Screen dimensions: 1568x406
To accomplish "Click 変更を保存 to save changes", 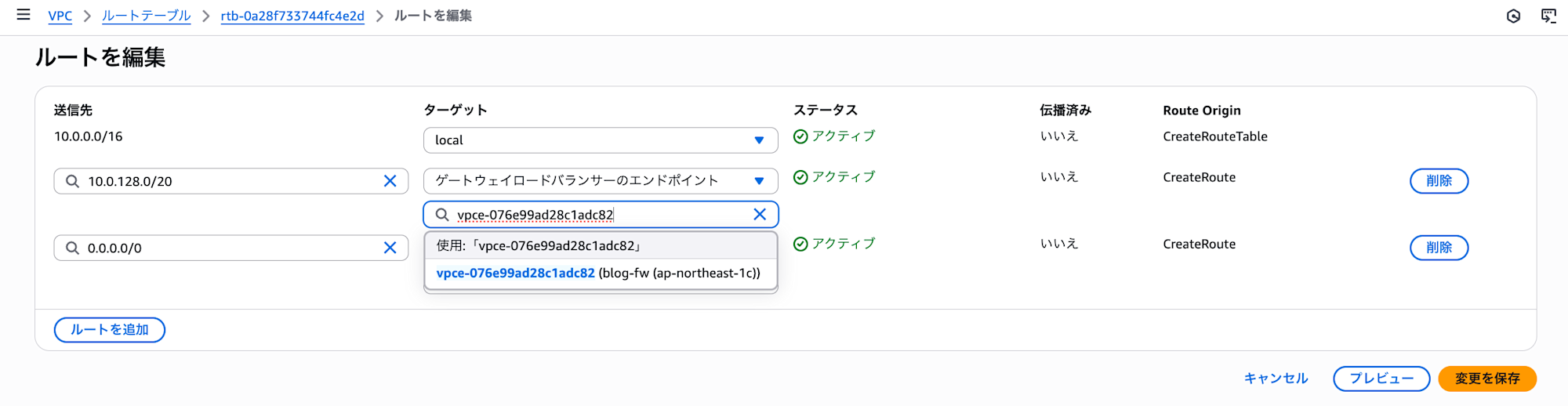I will tap(1486, 379).
